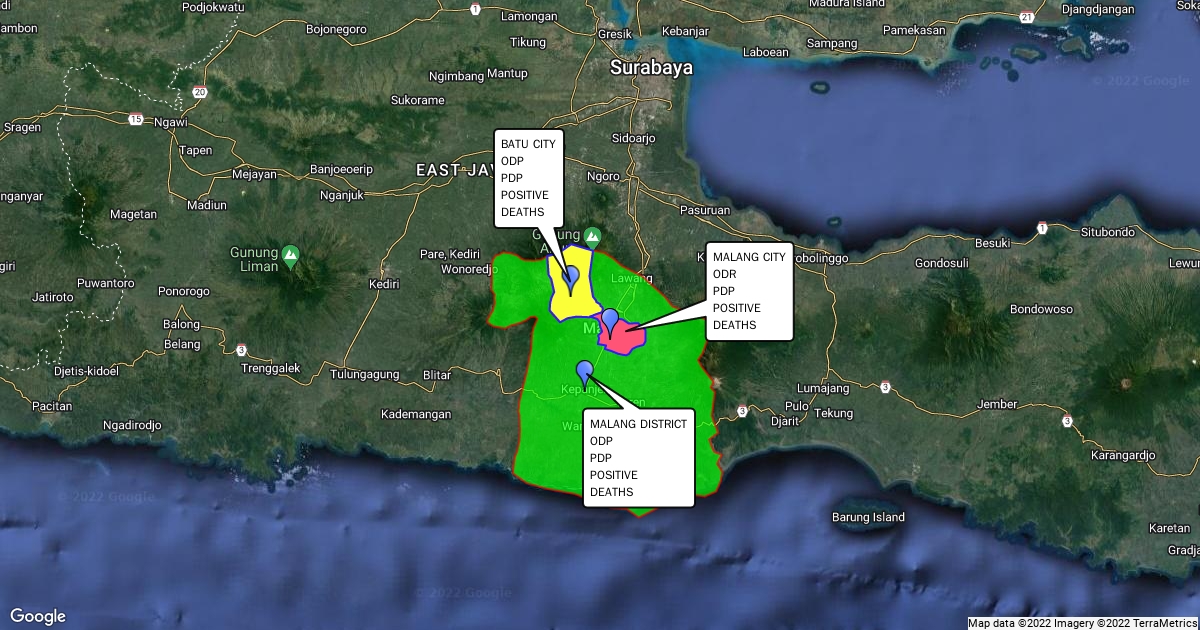Click the Jember town label
This screenshot has height=630, width=1200.
click(996, 404)
